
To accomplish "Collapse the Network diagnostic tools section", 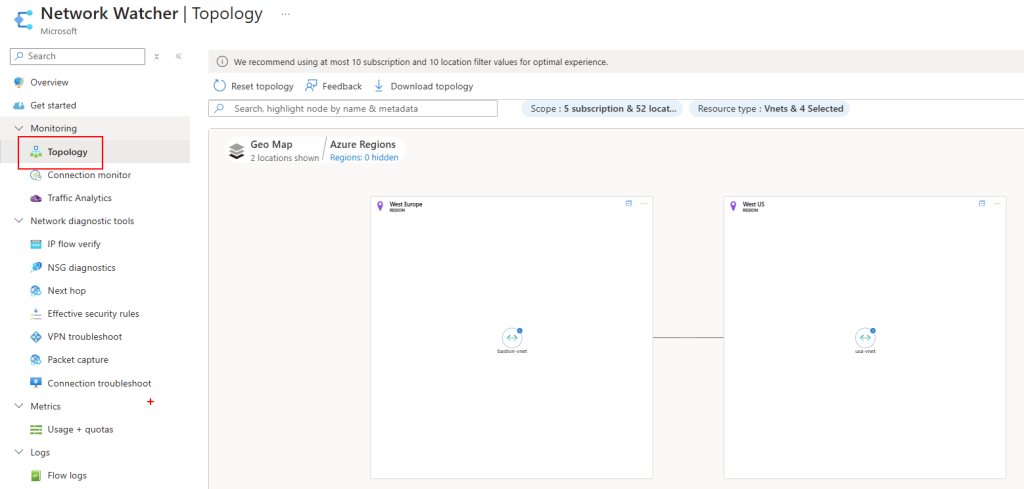I will pos(18,221).
